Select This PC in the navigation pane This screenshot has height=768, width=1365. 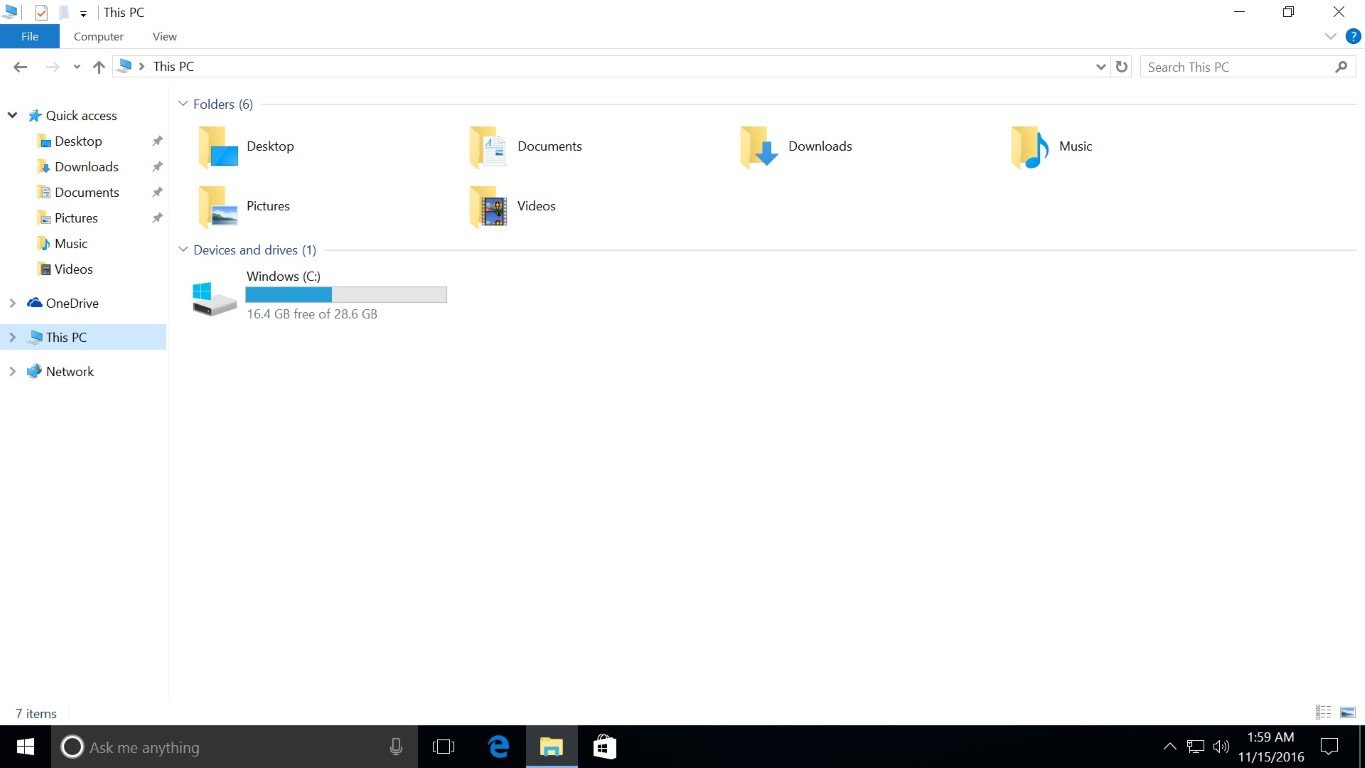tap(57, 338)
